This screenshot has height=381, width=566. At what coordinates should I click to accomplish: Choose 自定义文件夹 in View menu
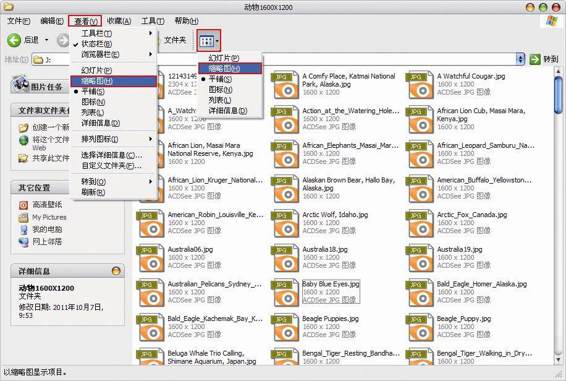[111, 166]
